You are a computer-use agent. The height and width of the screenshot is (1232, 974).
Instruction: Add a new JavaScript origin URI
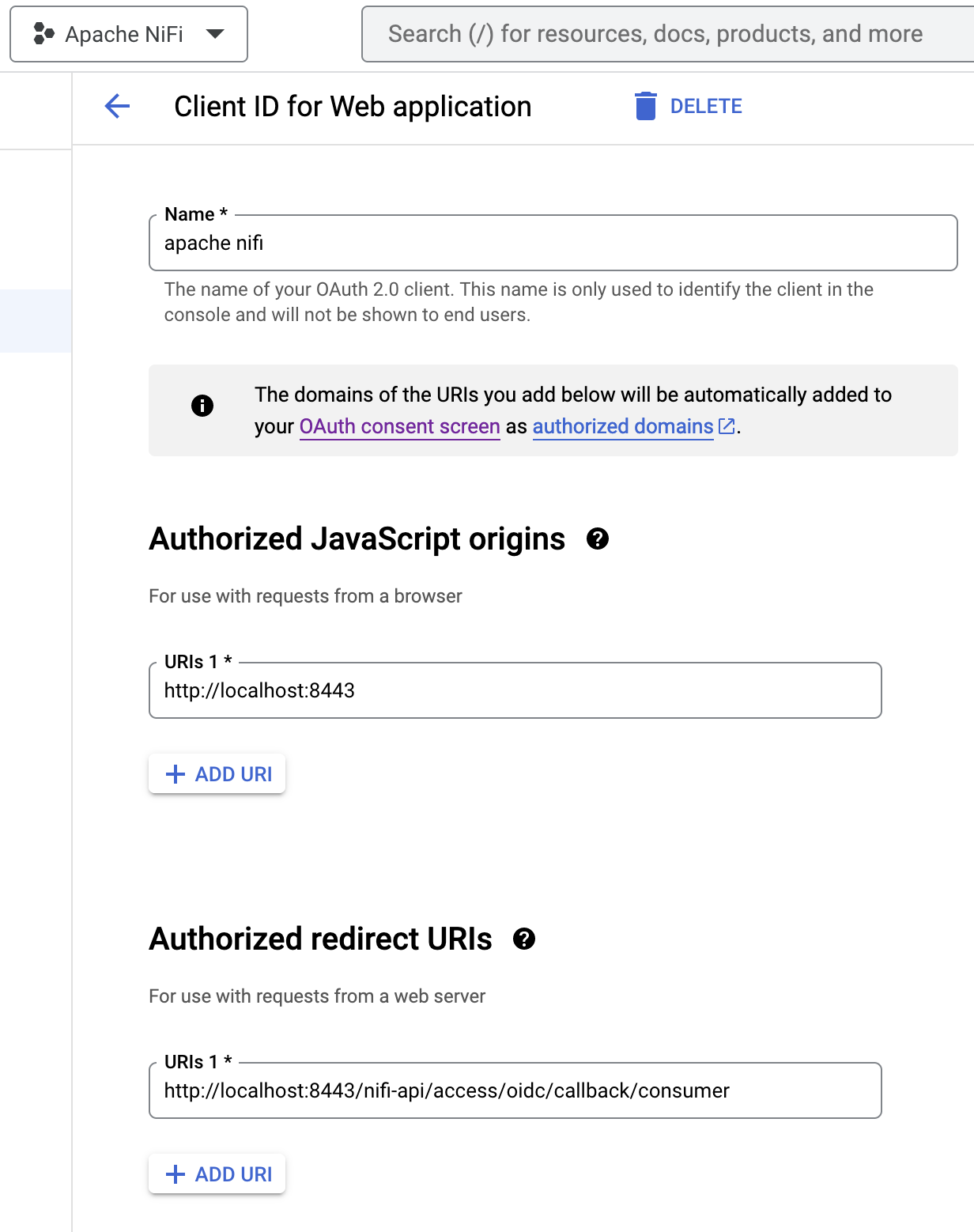point(217,773)
